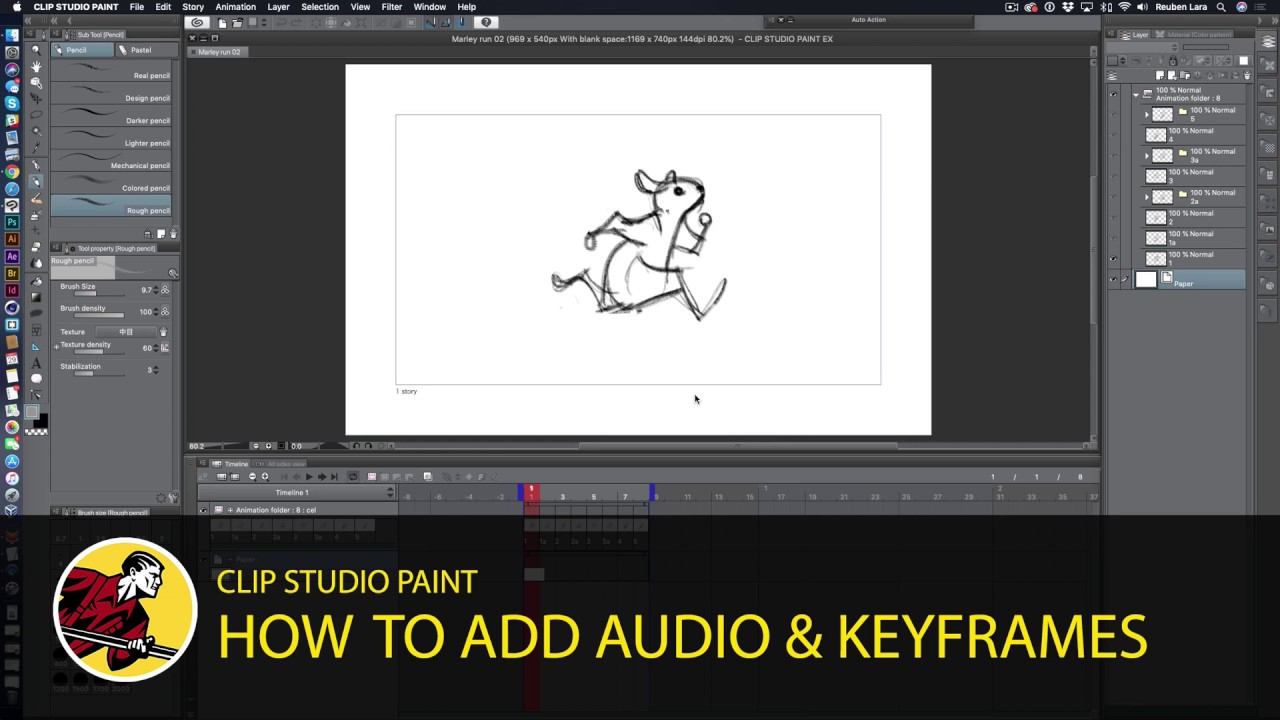Image resolution: width=1280 pixels, height=720 pixels.
Task: Open the Animation menu
Action: click(x=235, y=7)
